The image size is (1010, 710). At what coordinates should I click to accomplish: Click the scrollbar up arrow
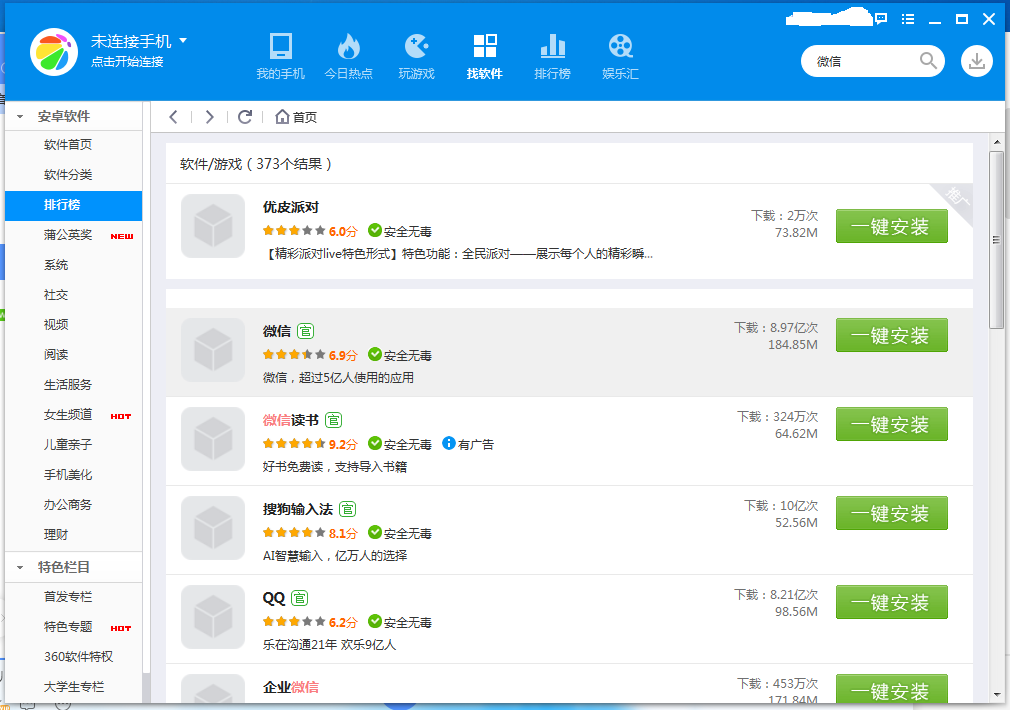[996, 142]
